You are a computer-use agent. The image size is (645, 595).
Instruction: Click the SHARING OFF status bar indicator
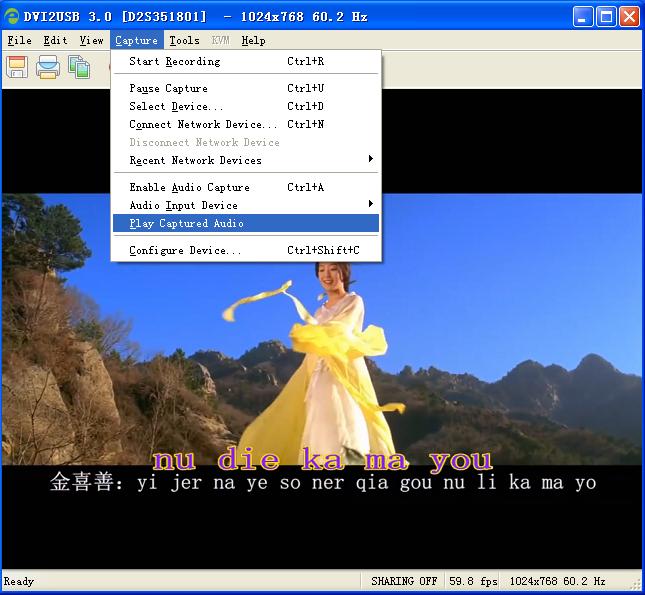point(404,582)
